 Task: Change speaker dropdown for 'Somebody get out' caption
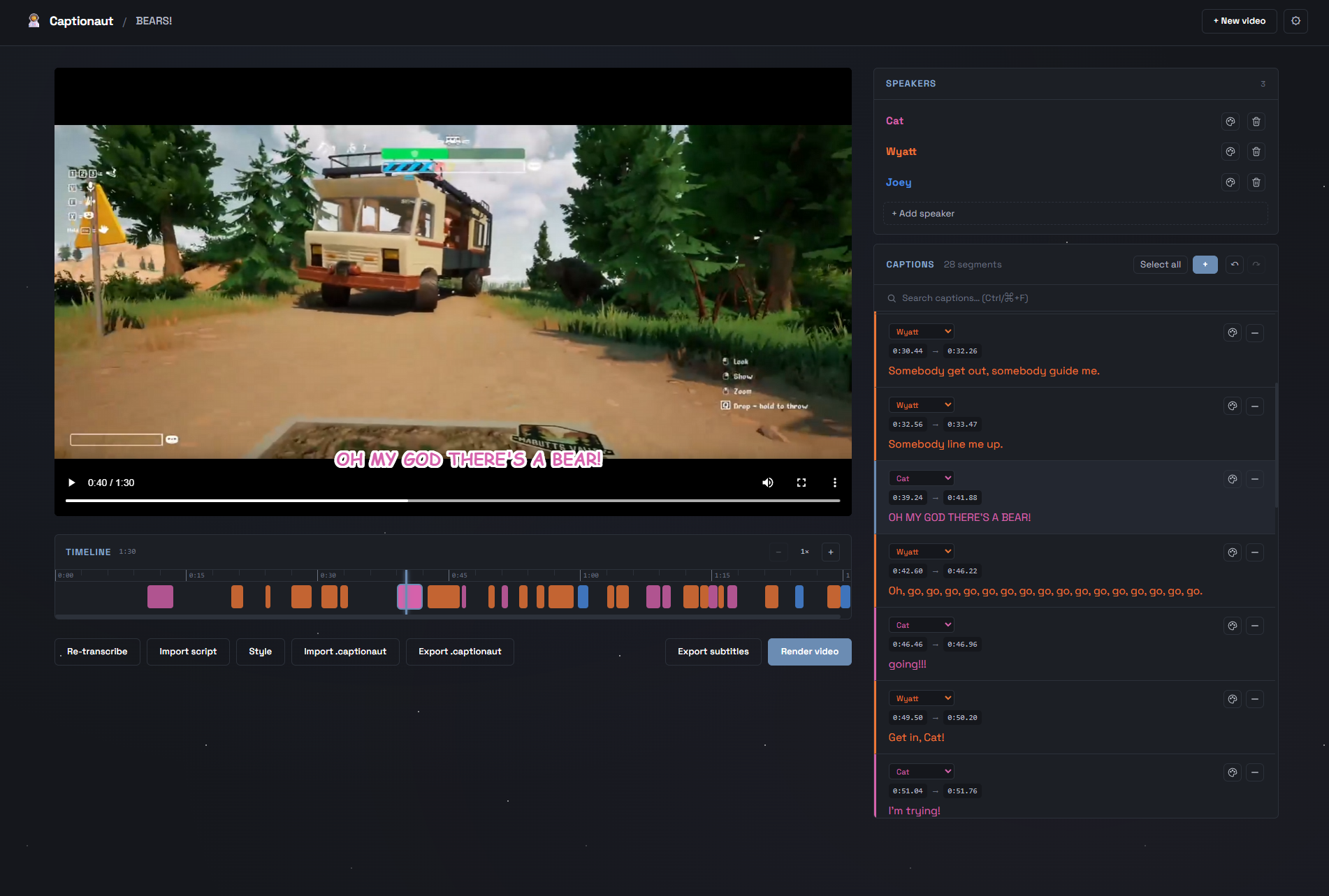pyautogui.click(x=922, y=332)
